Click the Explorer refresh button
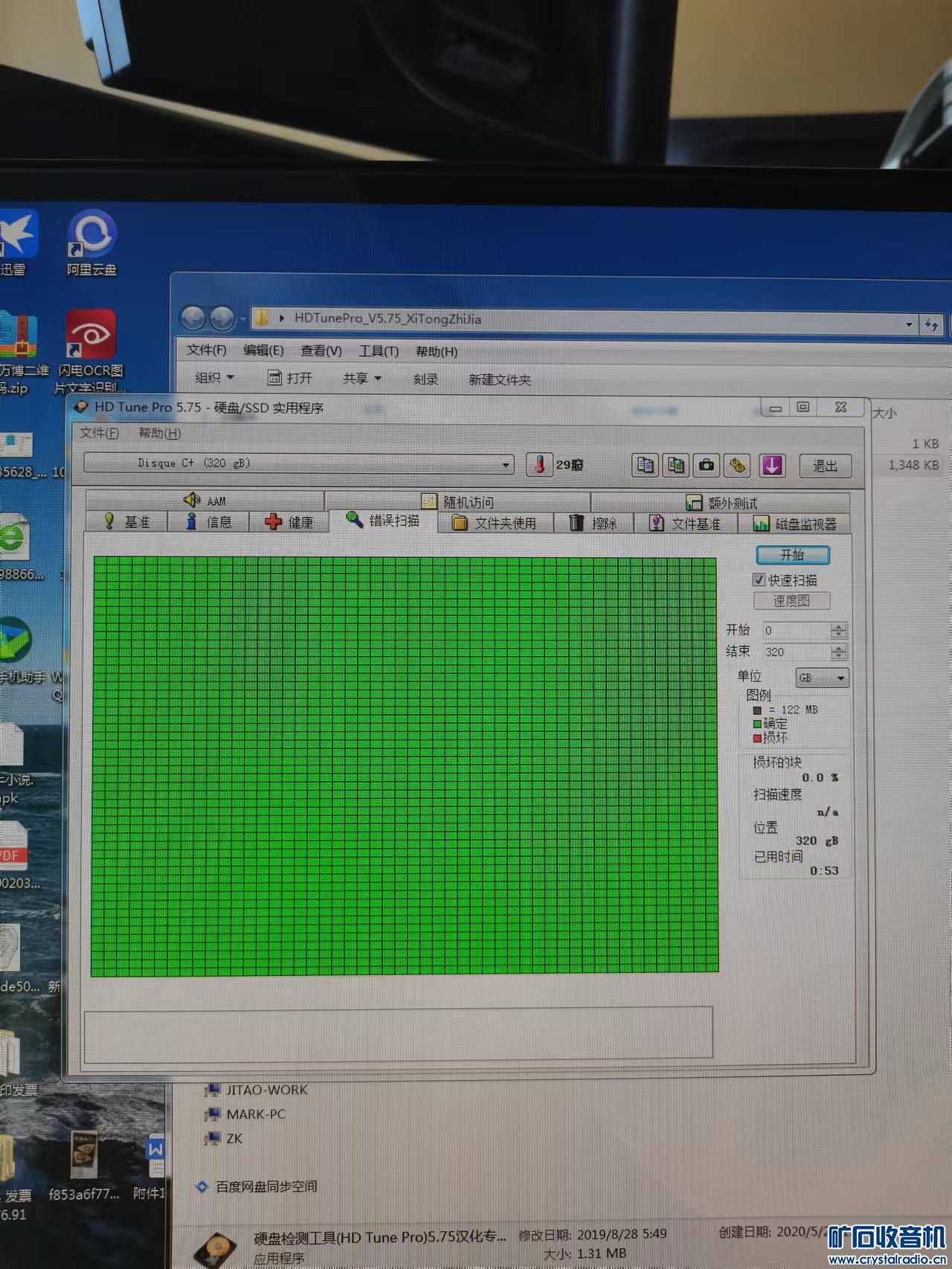 (x=931, y=324)
